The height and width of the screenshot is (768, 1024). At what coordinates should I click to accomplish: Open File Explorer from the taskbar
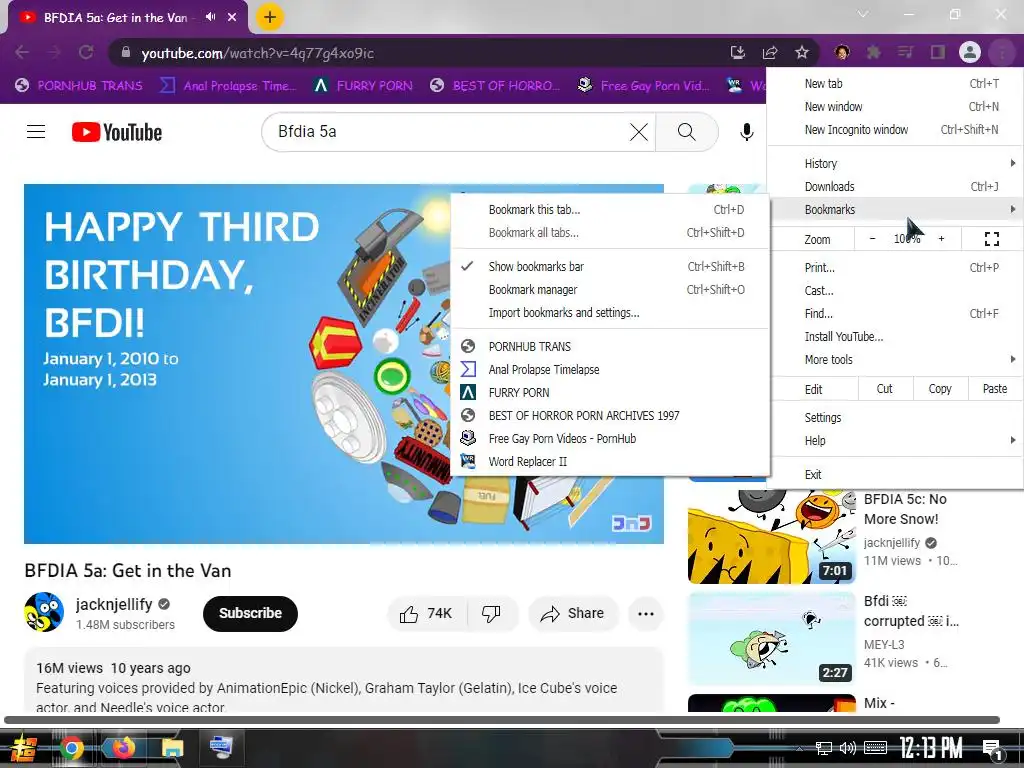pyautogui.click(x=172, y=748)
